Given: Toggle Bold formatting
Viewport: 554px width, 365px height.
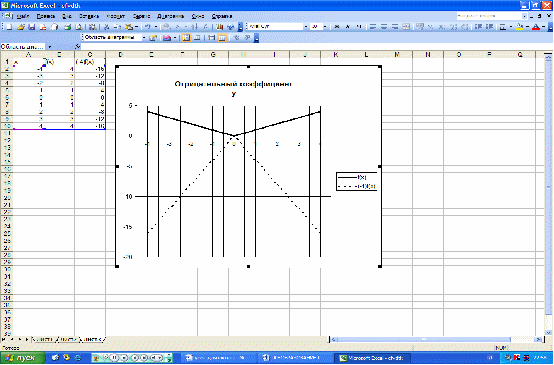Looking at the screenshot, I should point(337,27).
